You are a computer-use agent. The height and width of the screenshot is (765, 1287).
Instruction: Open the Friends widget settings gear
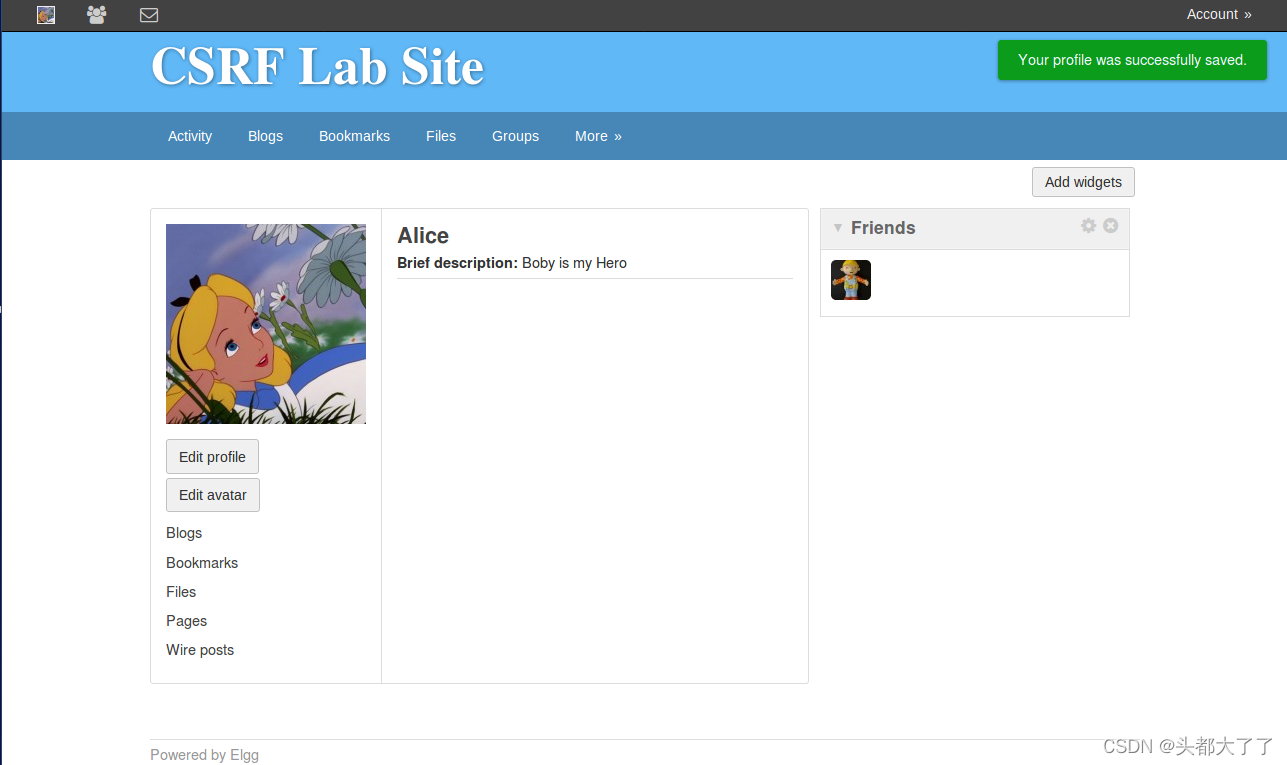click(x=1088, y=226)
